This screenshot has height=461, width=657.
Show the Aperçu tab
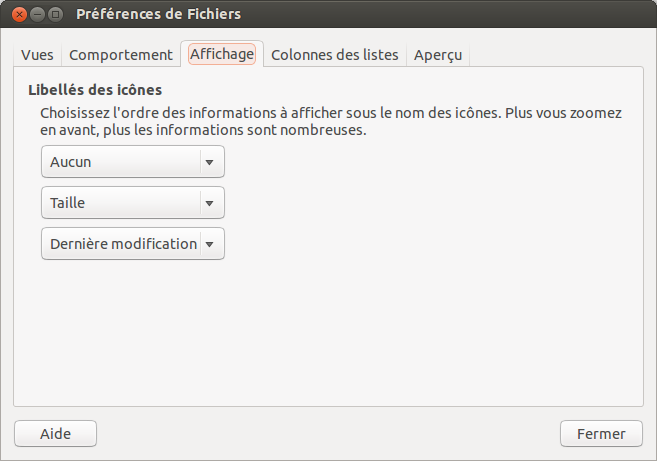click(438, 55)
